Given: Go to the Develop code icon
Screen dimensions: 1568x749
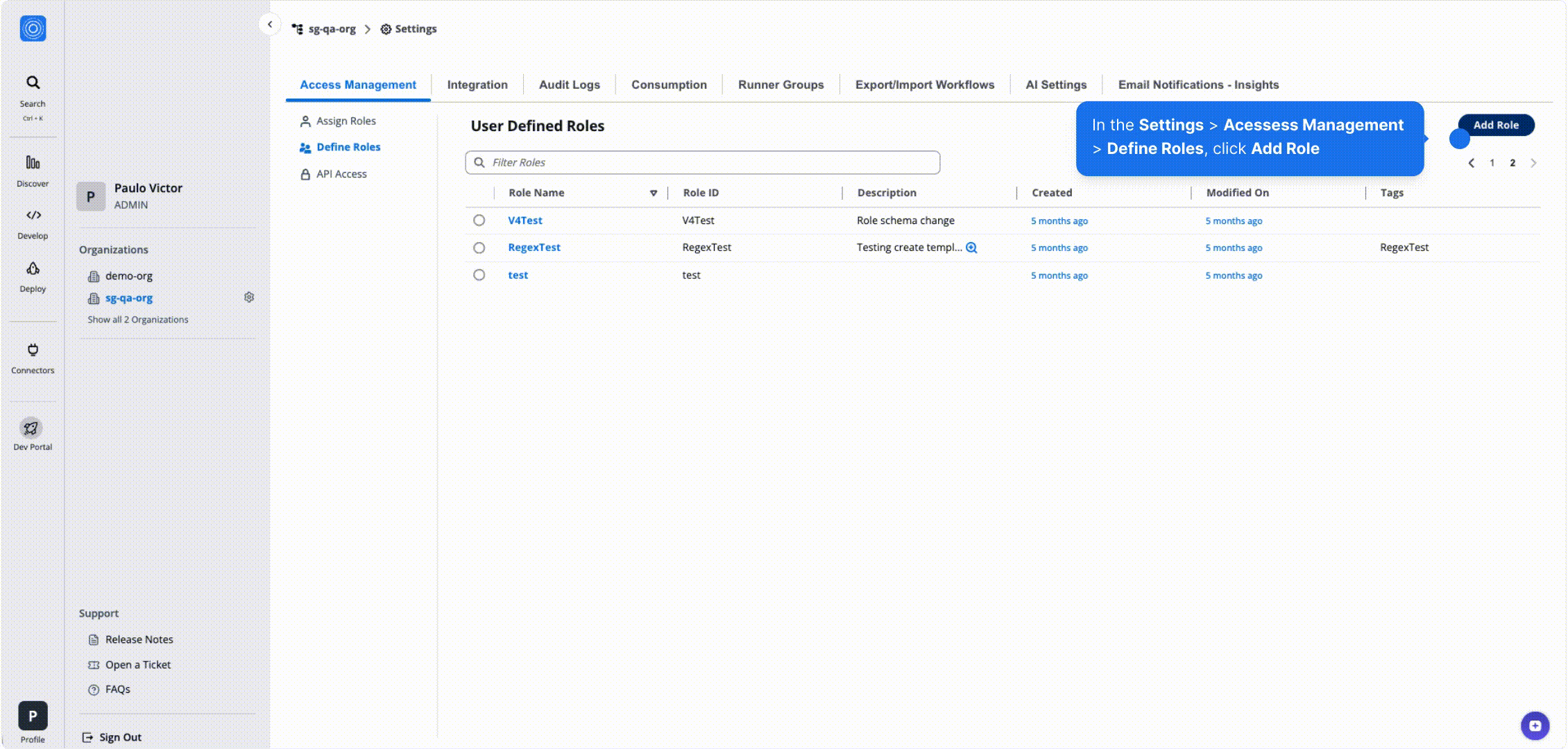Looking at the screenshot, I should click(x=33, y=215).
